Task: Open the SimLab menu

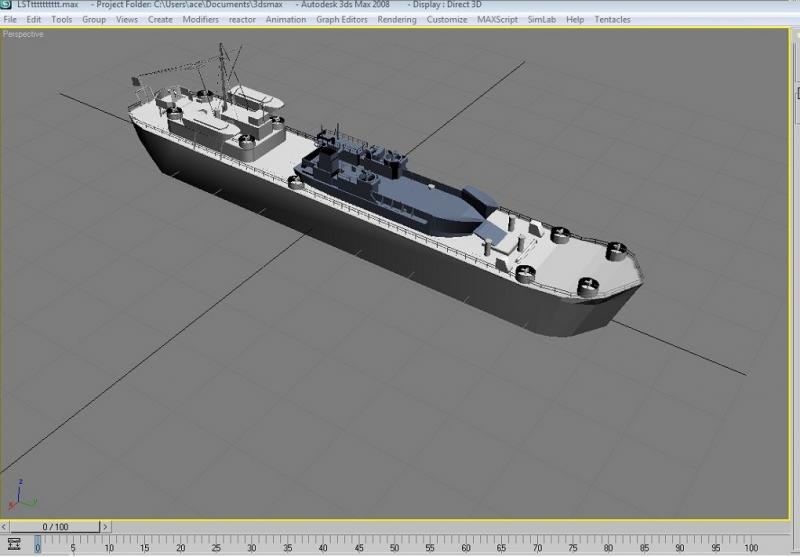Action: click(542, 19)
